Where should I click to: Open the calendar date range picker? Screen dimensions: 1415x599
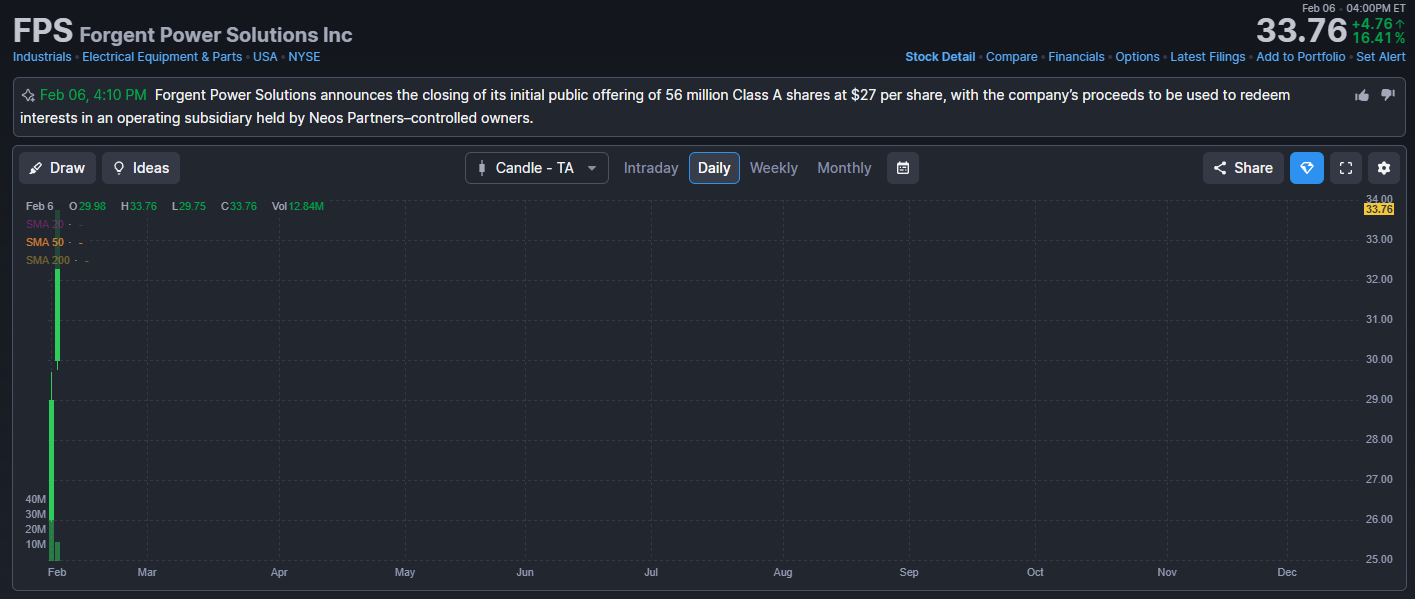903,168
